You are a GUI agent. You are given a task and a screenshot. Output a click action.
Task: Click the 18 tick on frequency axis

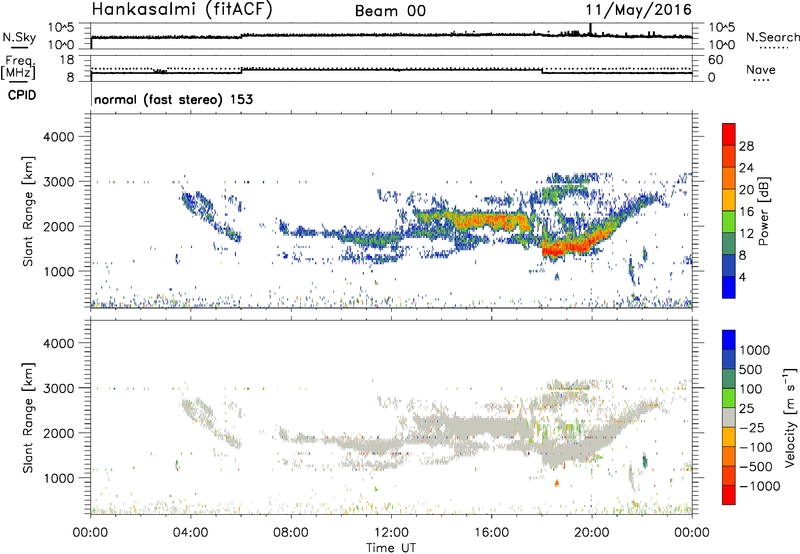pyautogui.click(x=67, y=60)
